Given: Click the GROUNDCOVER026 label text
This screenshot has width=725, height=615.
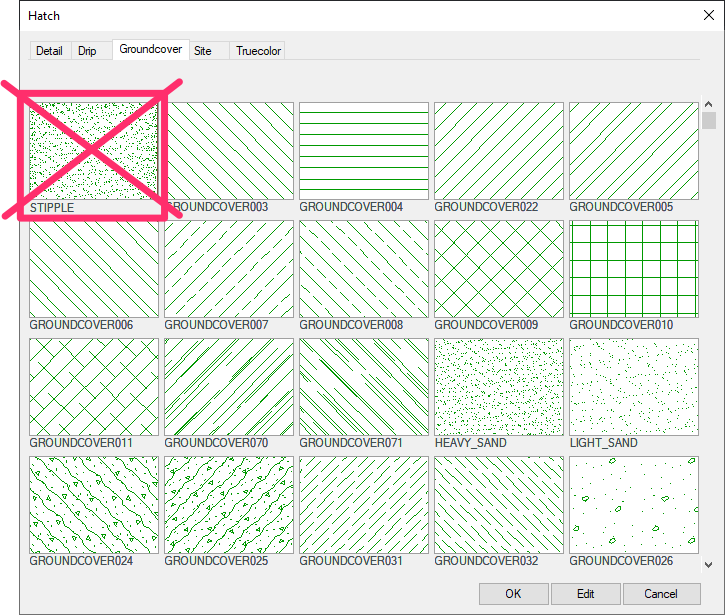Looking at the screenshot, I should pyautogui.click(x=621, y=560).
